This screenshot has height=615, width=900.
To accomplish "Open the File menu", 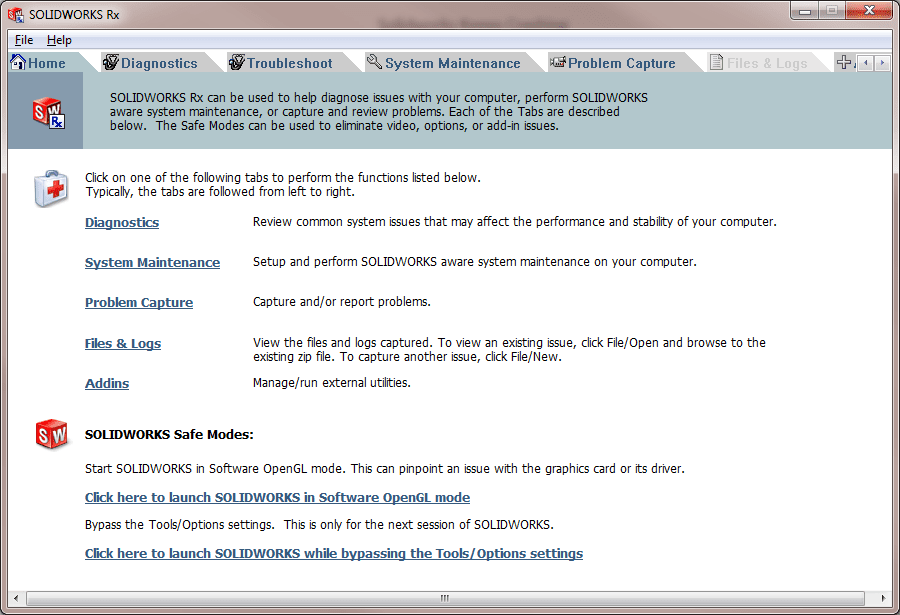I will (x=24, y=40).
